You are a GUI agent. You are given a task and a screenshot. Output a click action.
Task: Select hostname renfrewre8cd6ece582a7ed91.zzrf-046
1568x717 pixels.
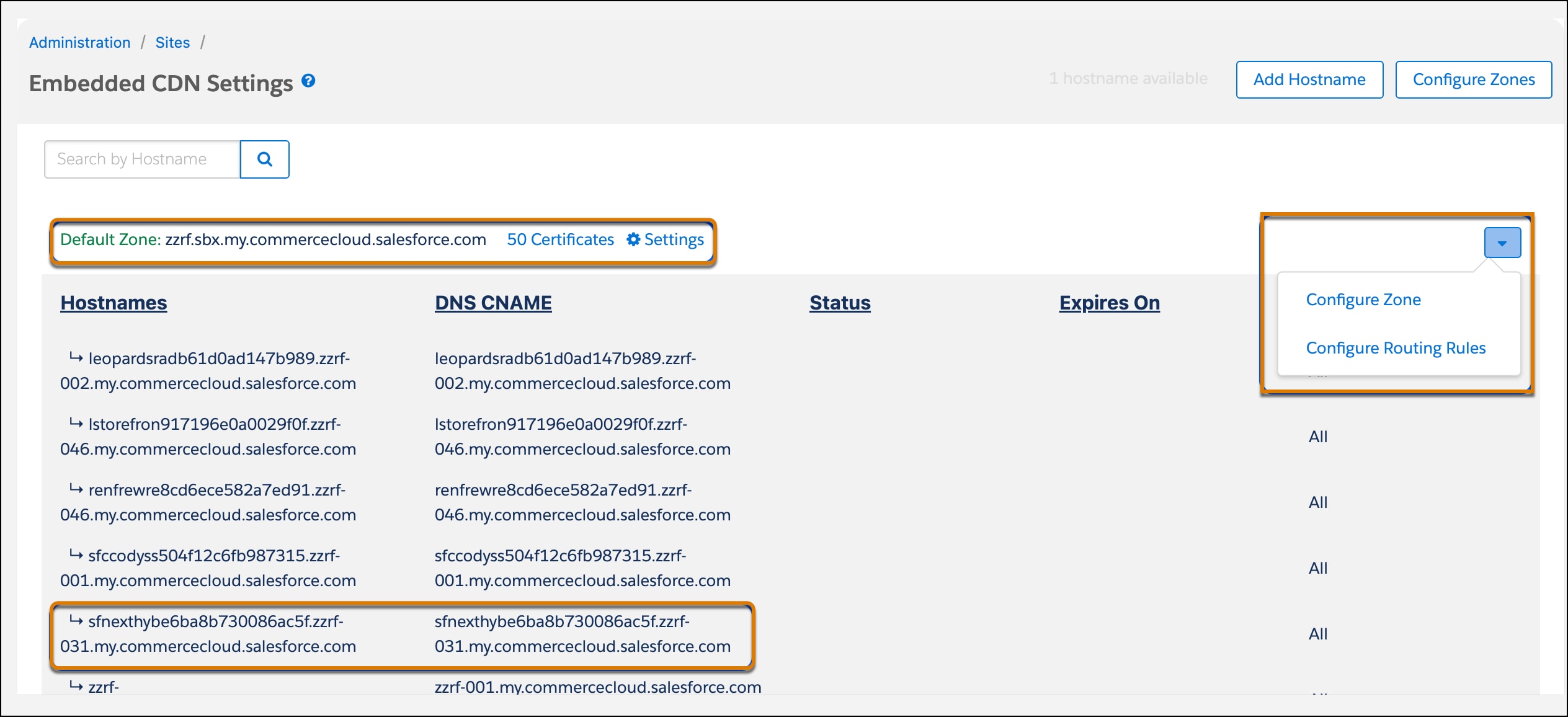tap(208, 502)
